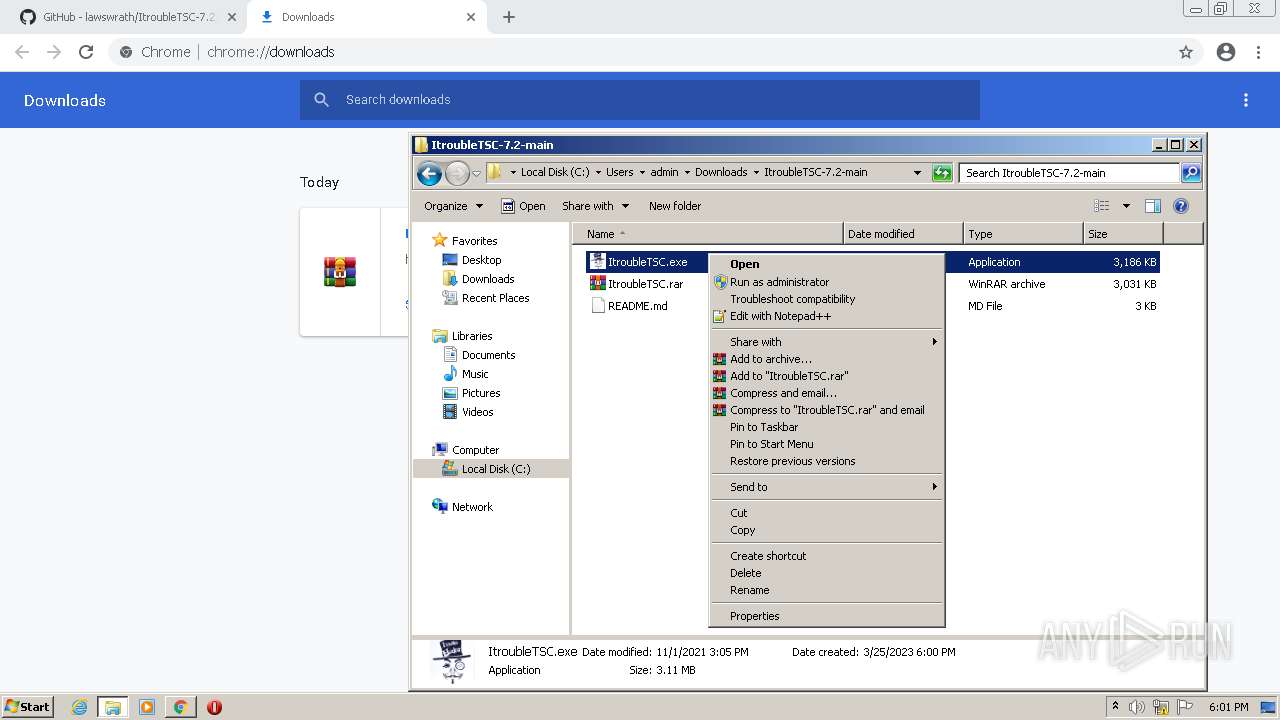Toggle the preview pane icon
This screenshot has height=720, width=1280.
tap(1153, 206)
